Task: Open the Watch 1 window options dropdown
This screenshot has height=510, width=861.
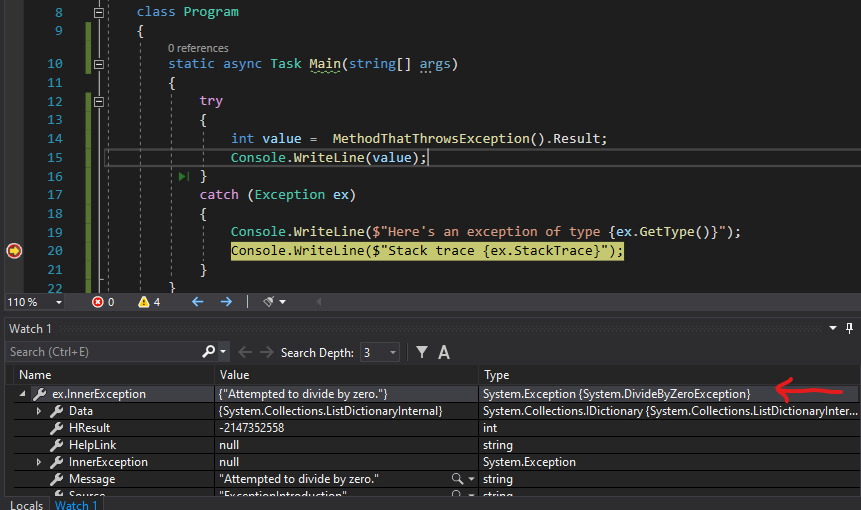Action: pyautogui.click(x=832, y=328)
